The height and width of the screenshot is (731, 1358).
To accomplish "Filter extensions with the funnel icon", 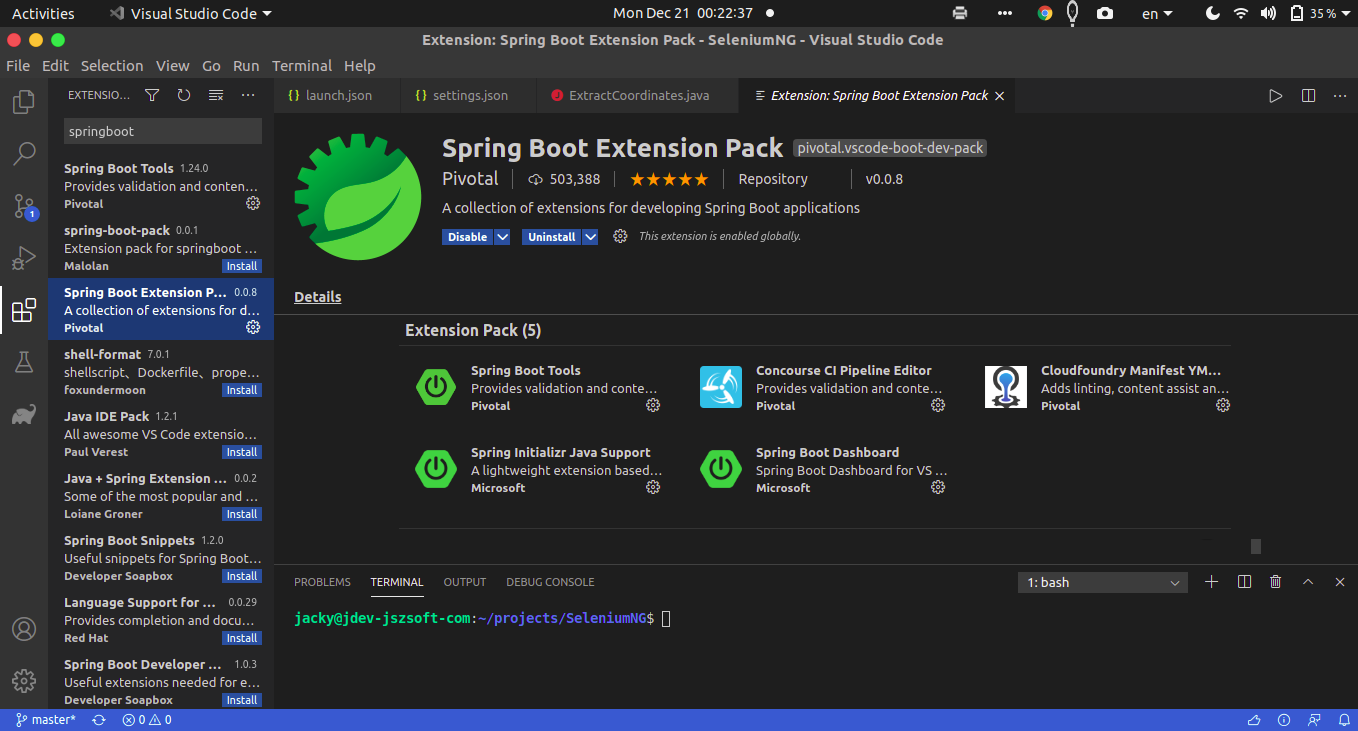I will [x=152, y=95].
